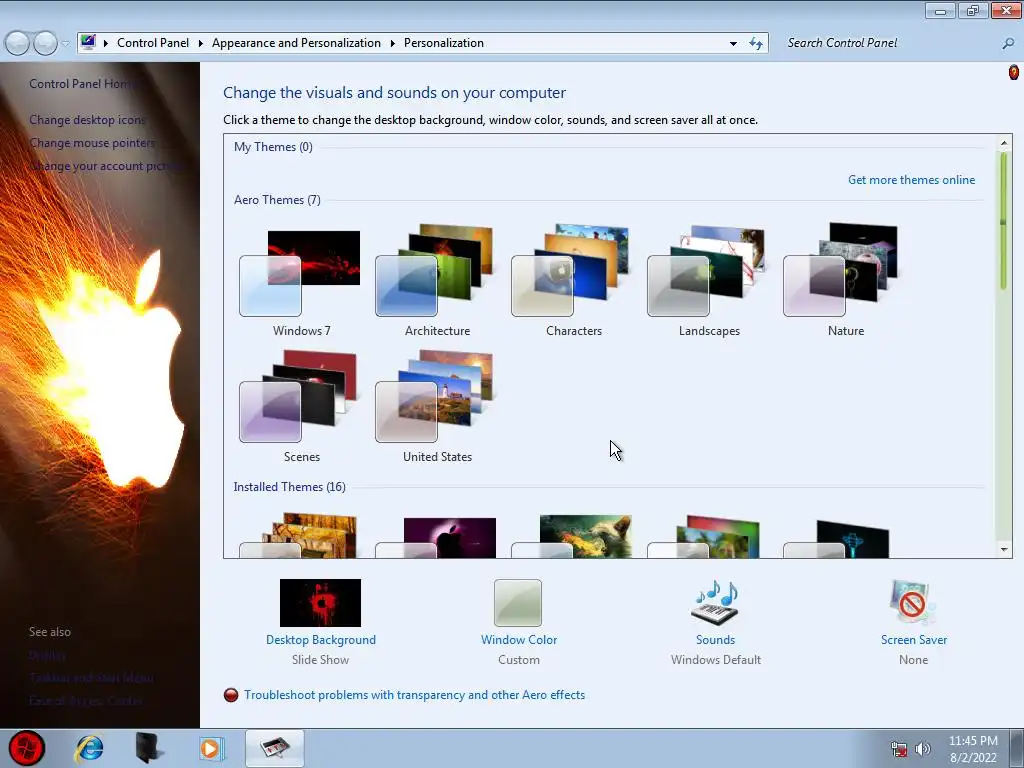The height and width of the screenshot is (768, 1024).
Task: Open the recent pages dropdown arrow
Action: pyautogui.click(x=65, y=44)
